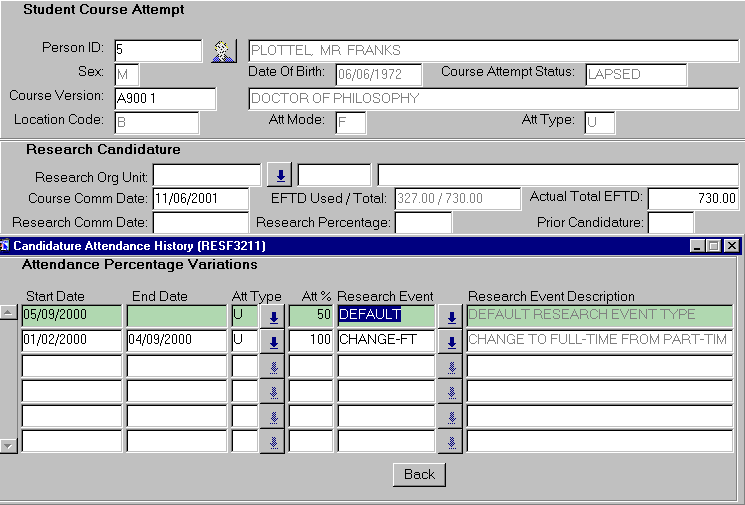Minimize the Candidature Attendance History window
Viewport: 745px width, 505px height.
pyautogui.click(x=697, y=246)
